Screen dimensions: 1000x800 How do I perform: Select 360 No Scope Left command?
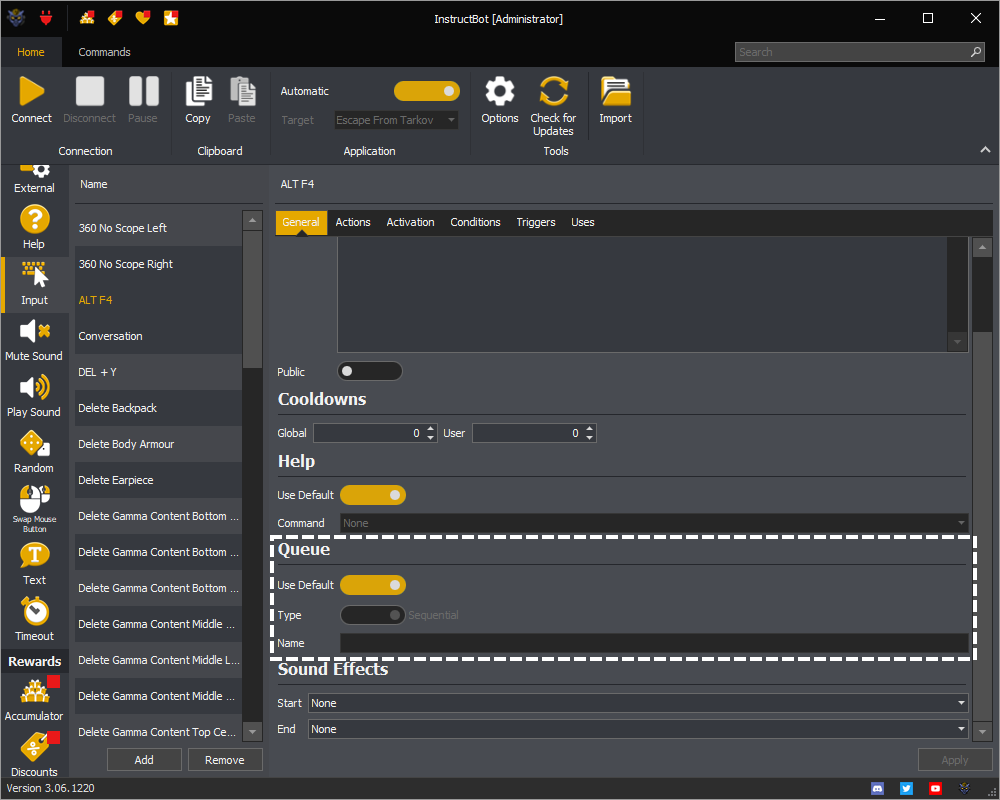(x=158, y=228)
